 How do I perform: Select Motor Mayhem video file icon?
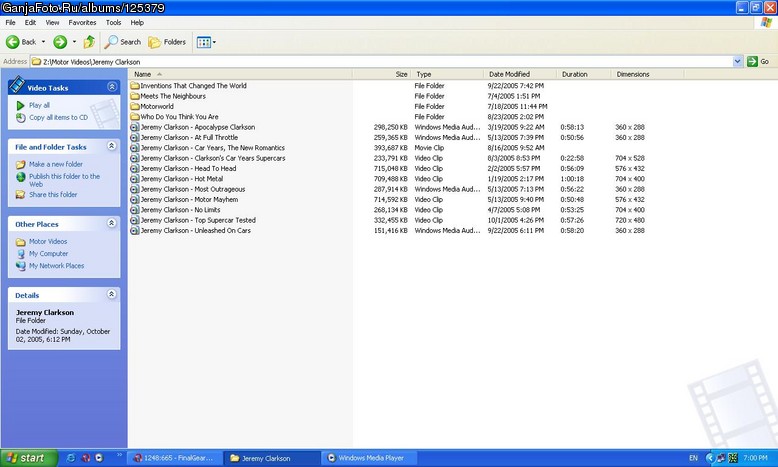[134, 200]
